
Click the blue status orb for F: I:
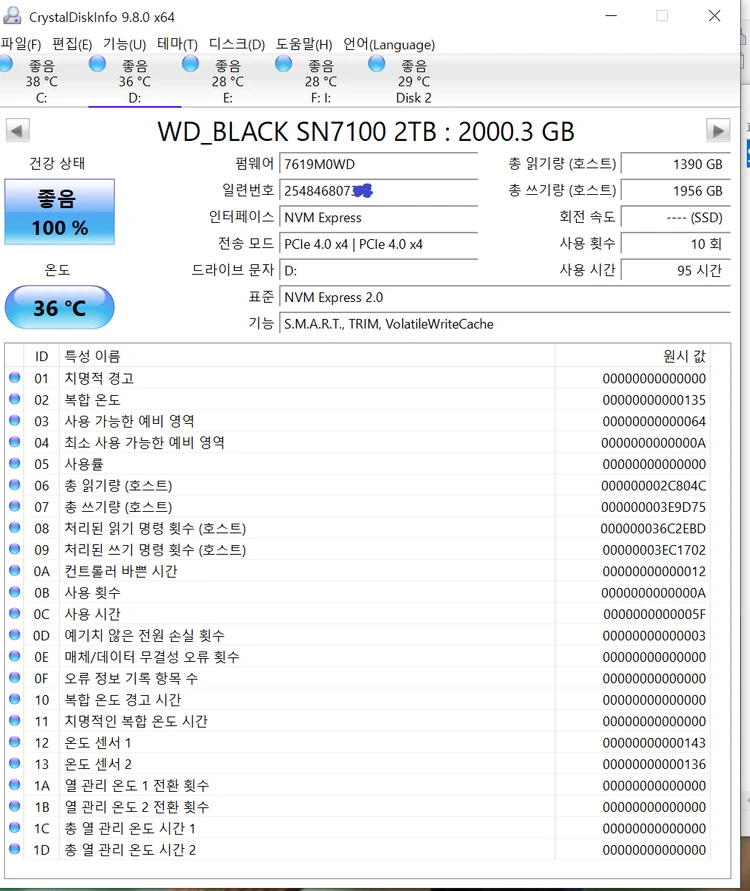coord(283,63)
